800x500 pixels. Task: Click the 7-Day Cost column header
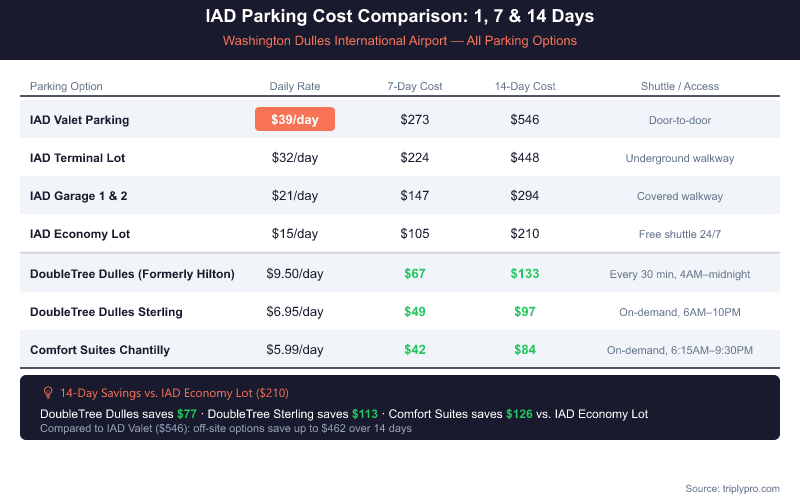tap(414, 86)
